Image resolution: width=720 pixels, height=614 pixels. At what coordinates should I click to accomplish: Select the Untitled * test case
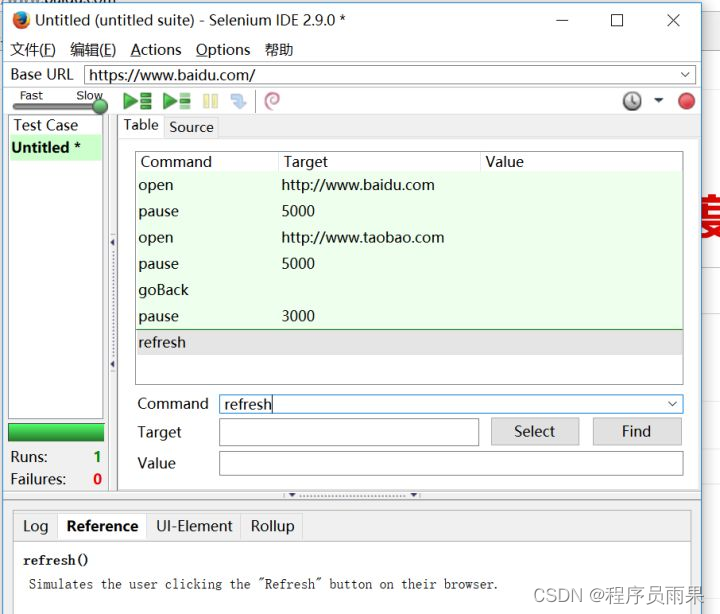pos(56,147)
